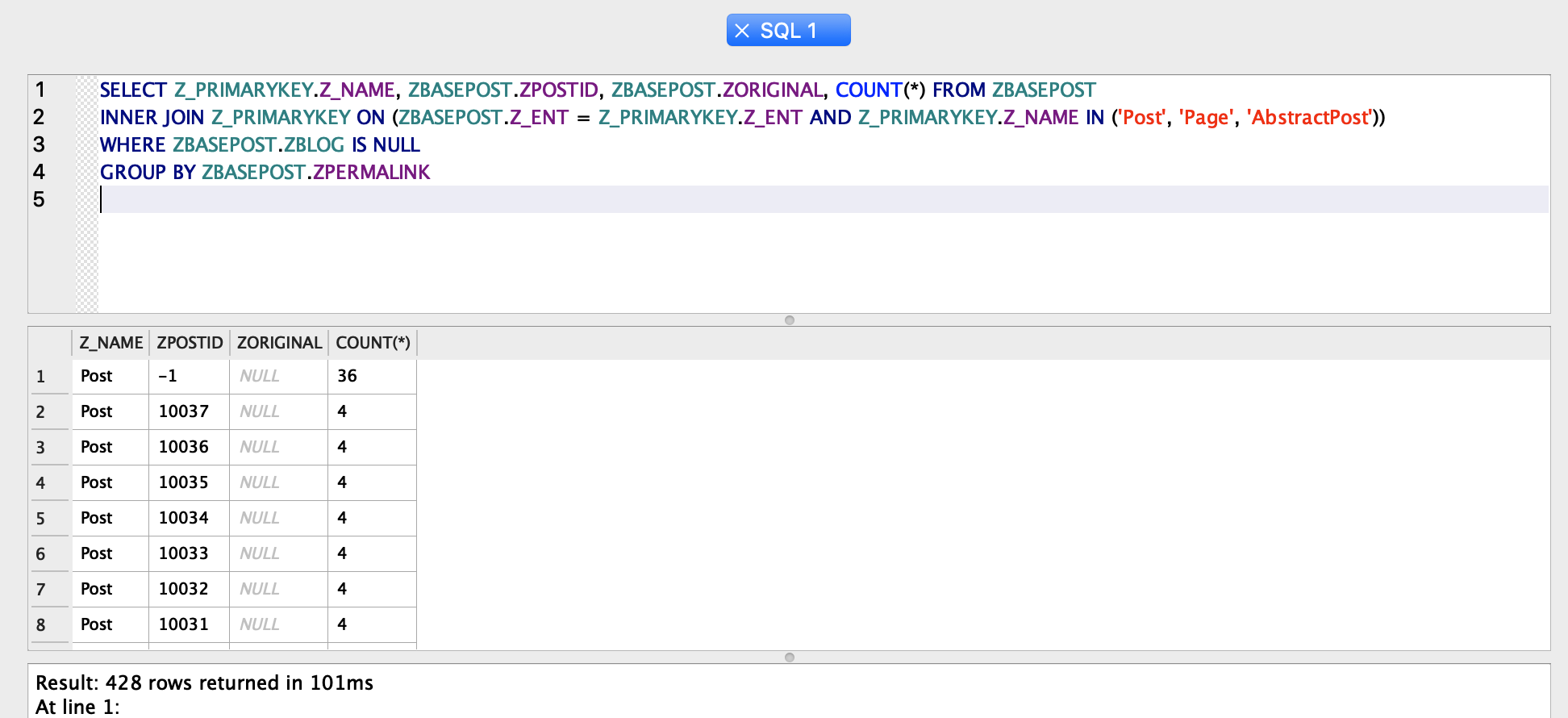Click the COUNT function on line 1
Viewport: 1568px width, 718px height.
tap(868, 90)
